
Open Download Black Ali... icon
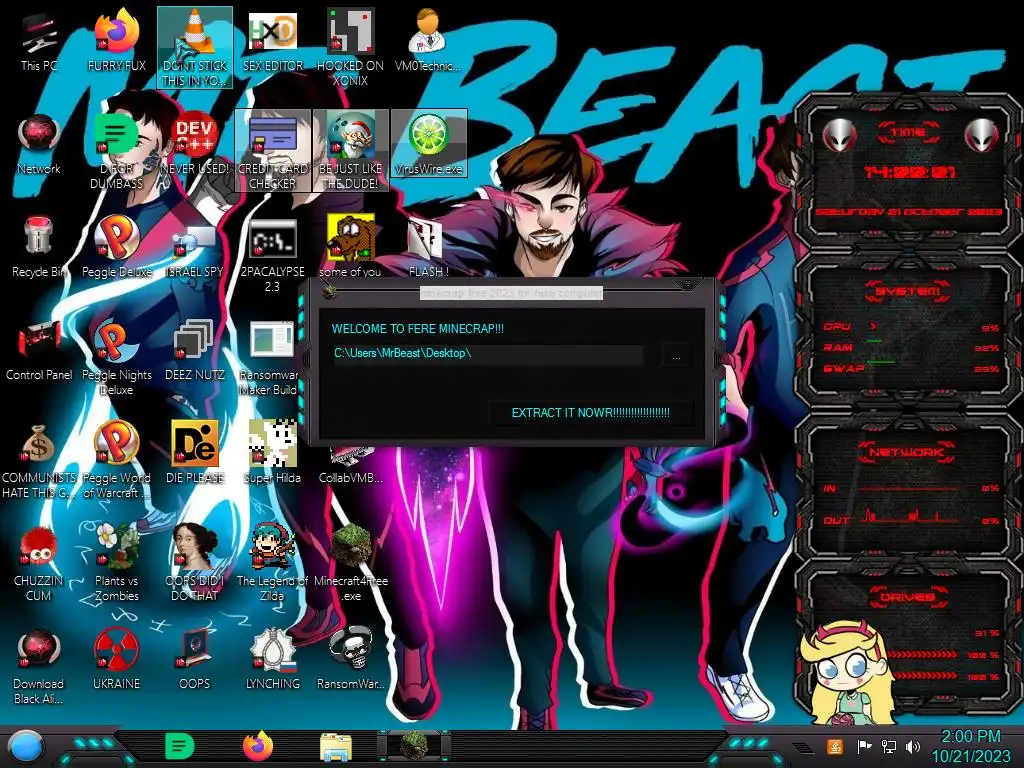point(39,667)
